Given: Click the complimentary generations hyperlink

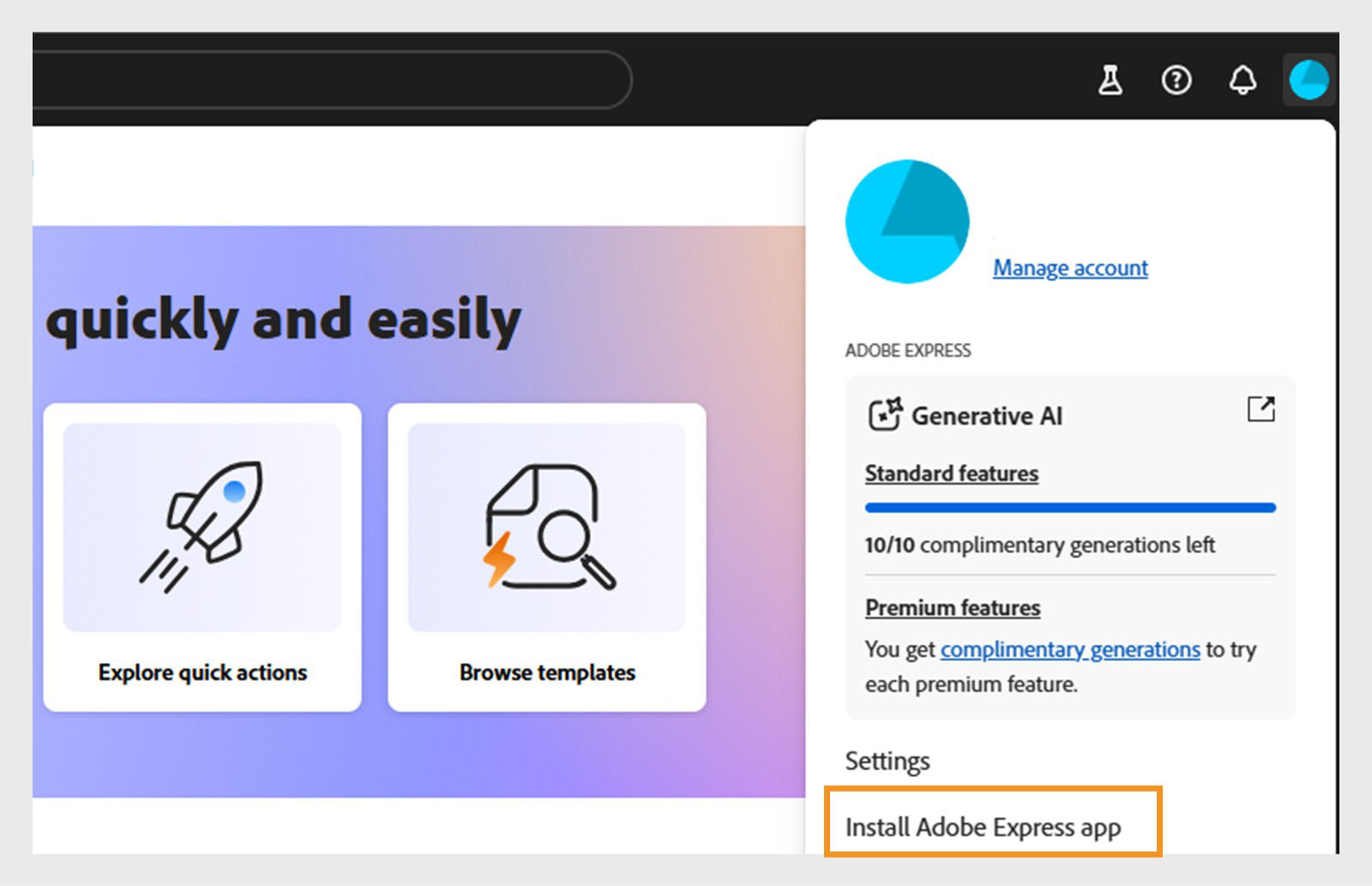Looking at the screenshot, I should [1069, 650].
